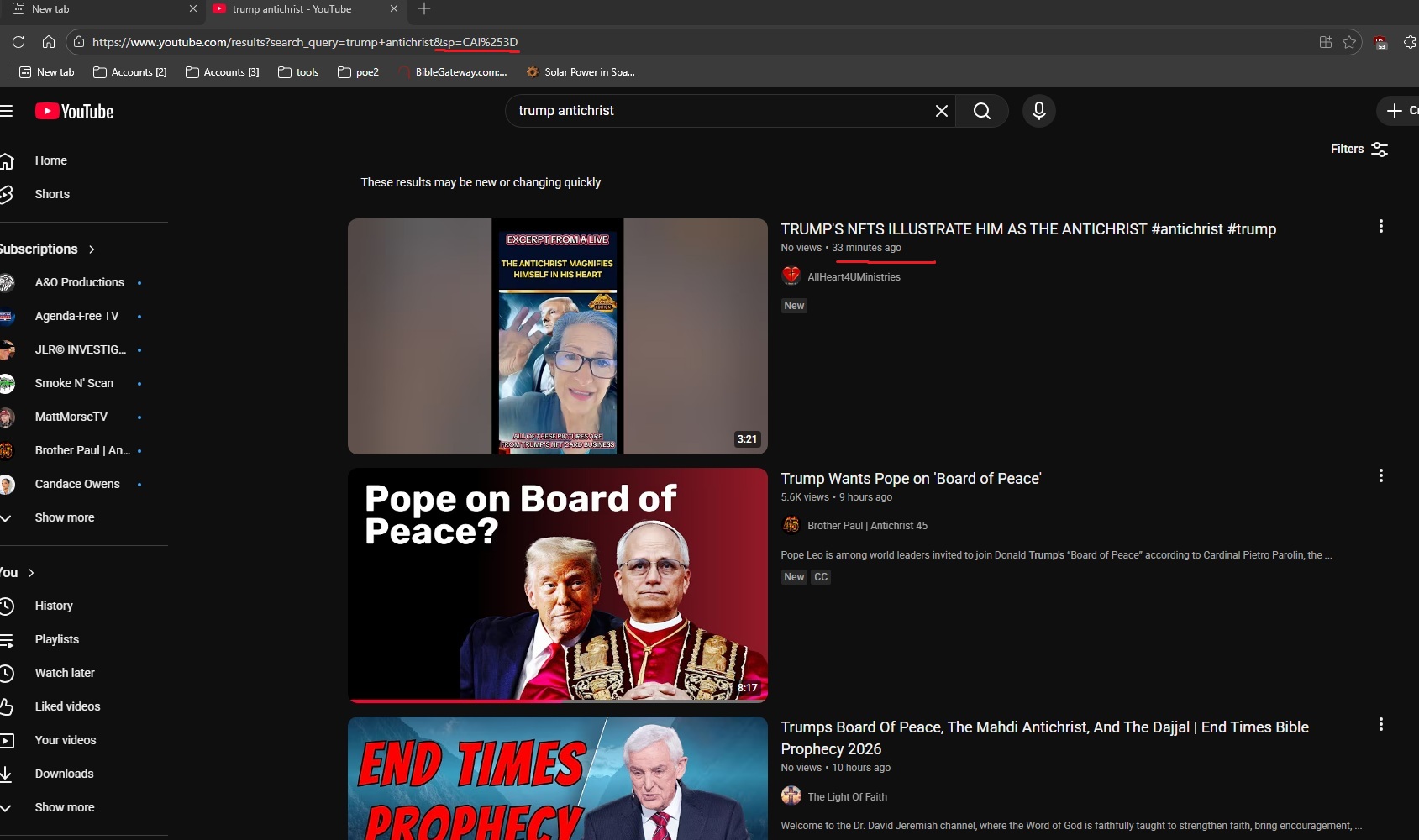View site information lock icon
This screenshot has height=840, width=1419.
(79, 42)
